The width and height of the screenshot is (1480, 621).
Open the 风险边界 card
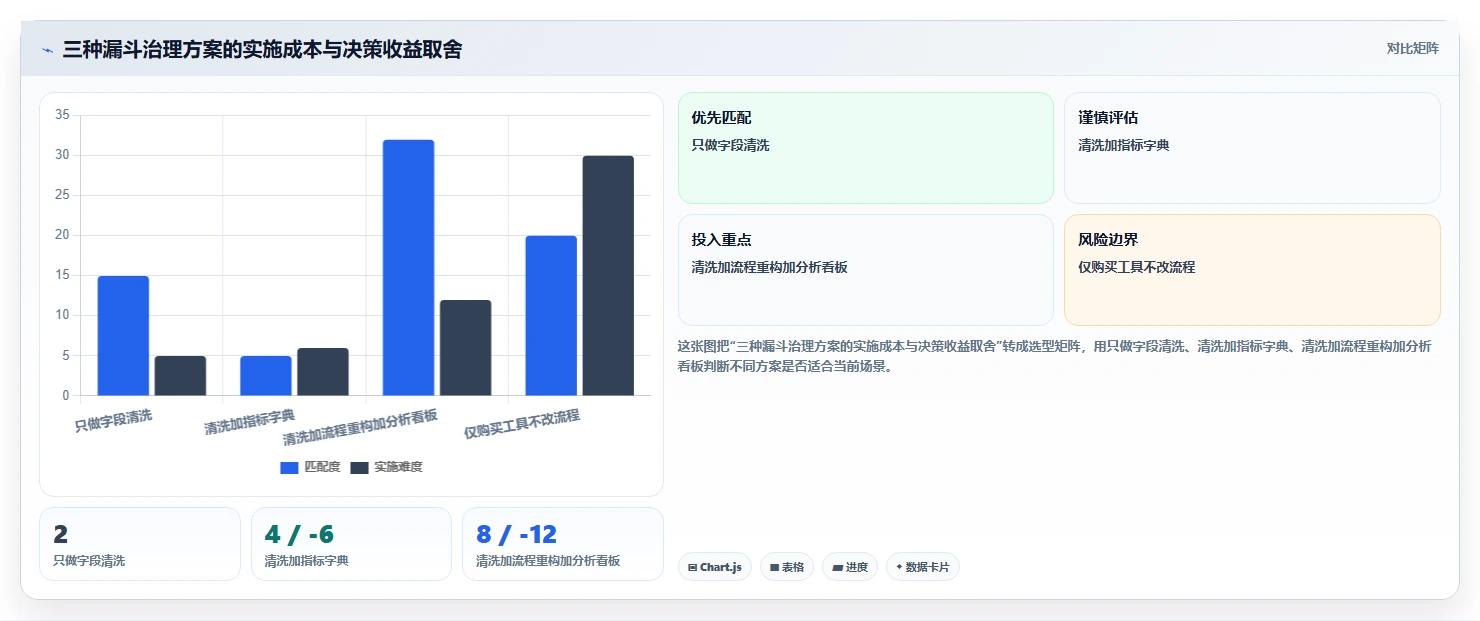(1252, 270)
